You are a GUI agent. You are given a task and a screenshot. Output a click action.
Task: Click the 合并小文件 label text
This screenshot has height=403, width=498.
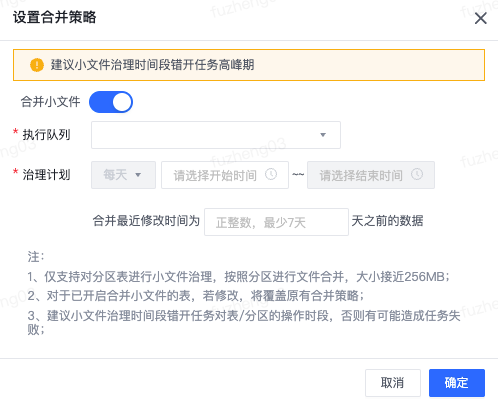(50, 102)
